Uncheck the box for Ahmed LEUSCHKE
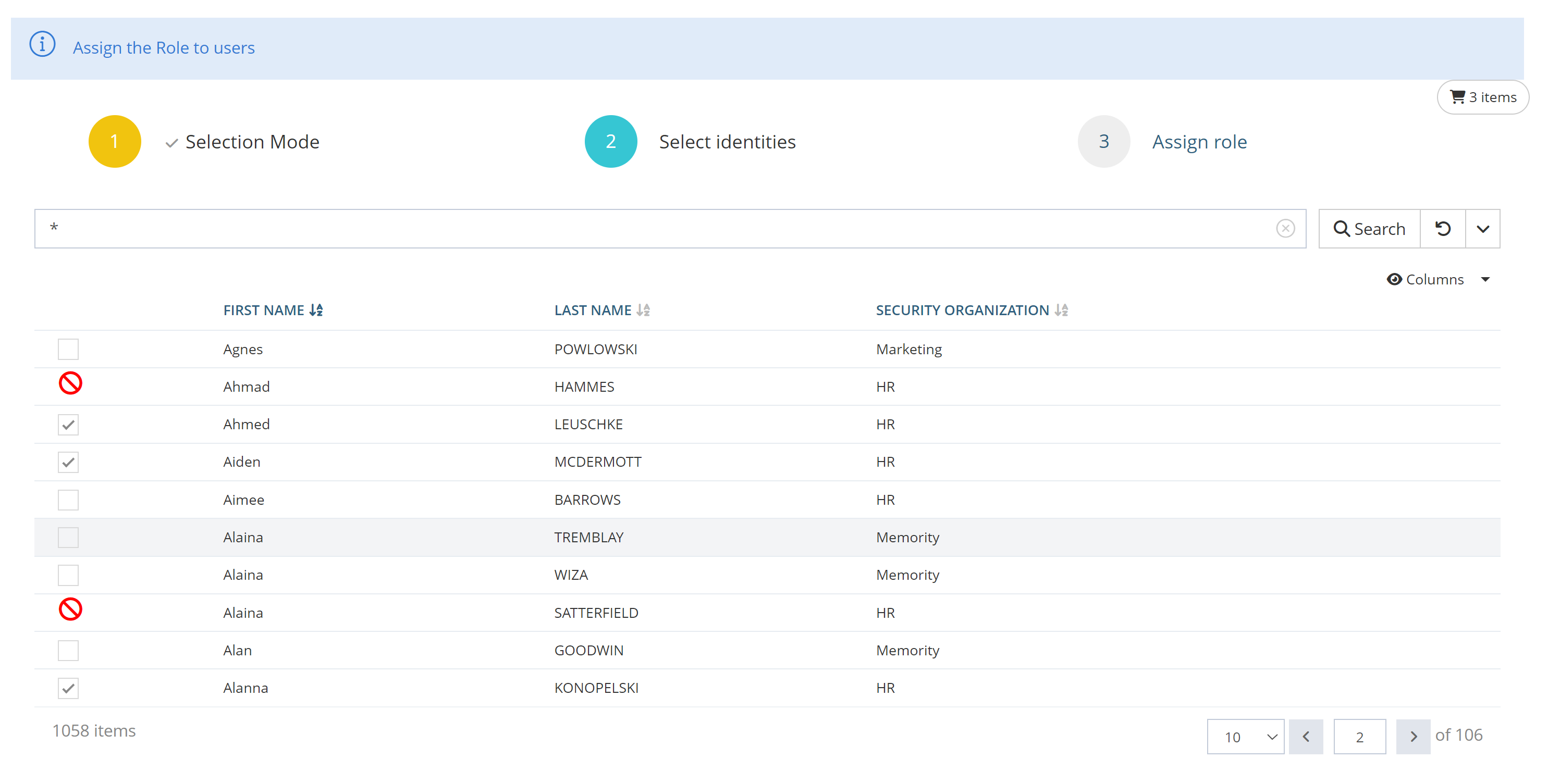This screenshot has width=1548, height=784. pos(68,425)
